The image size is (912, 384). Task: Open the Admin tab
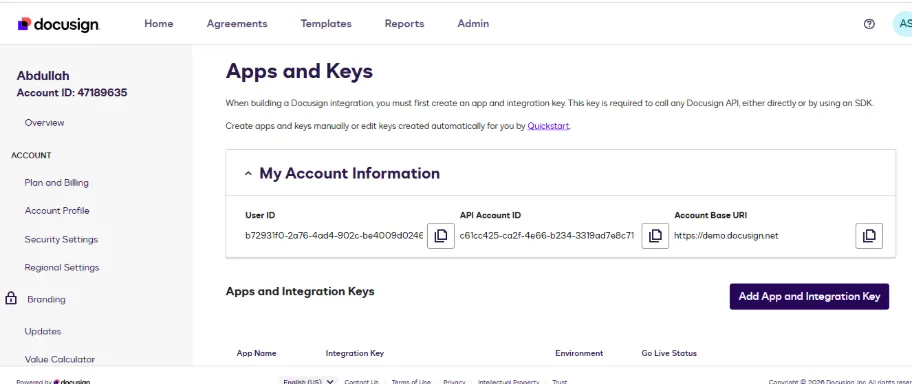(x=473, y=24)
